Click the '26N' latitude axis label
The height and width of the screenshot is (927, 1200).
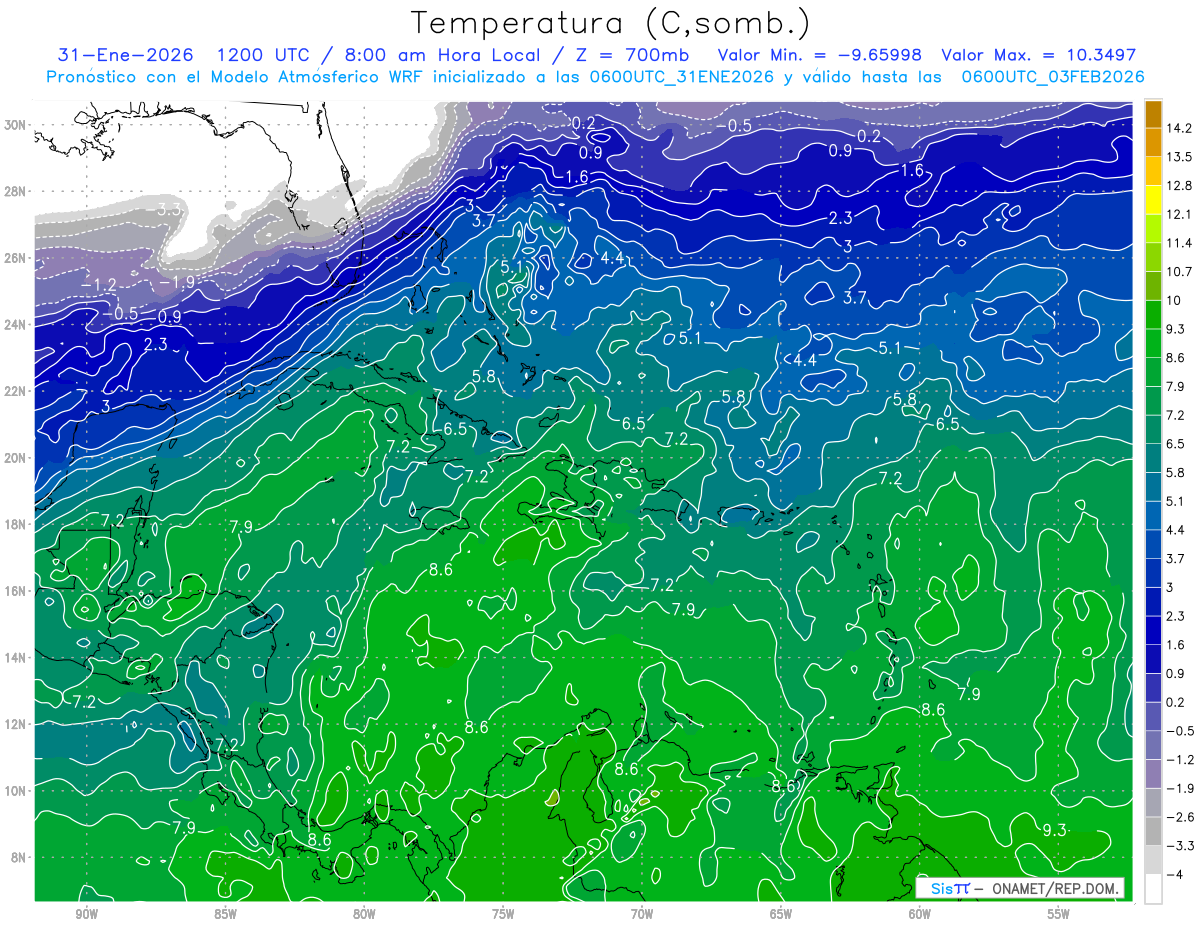[16, 258]
